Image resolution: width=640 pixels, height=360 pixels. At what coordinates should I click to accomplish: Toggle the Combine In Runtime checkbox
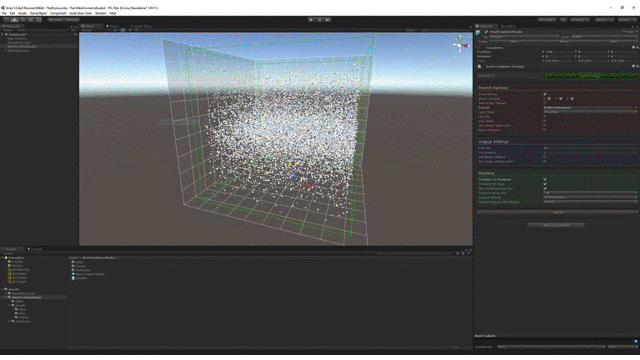(545, 180)
